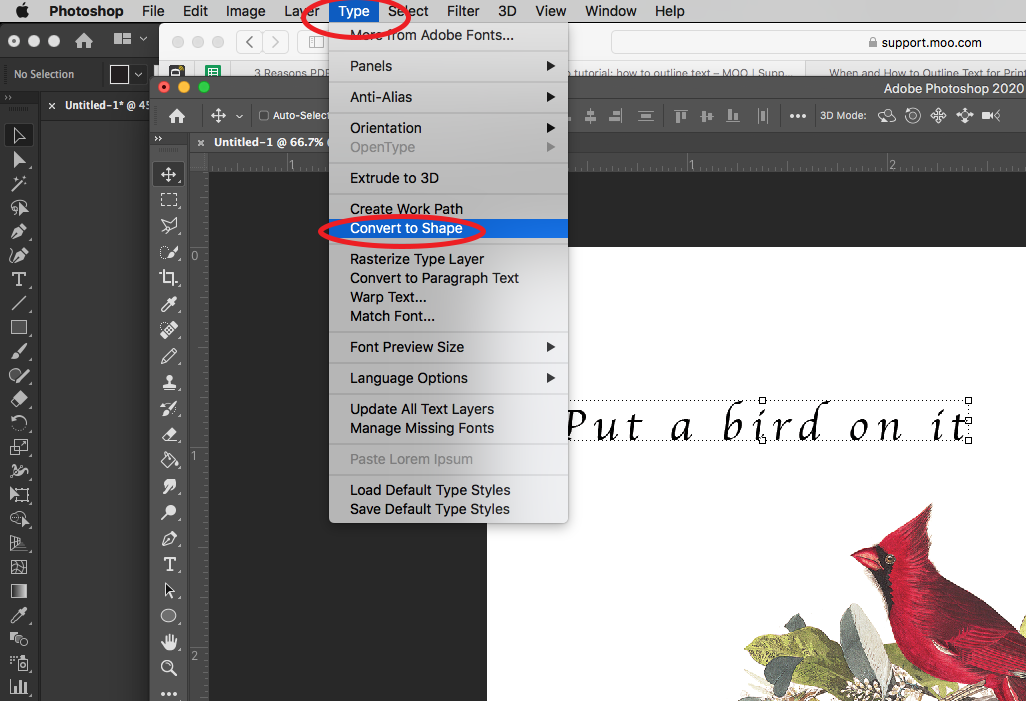Open the Window menu
Viewport: 1026px width, 701px height.
(610, 11)
